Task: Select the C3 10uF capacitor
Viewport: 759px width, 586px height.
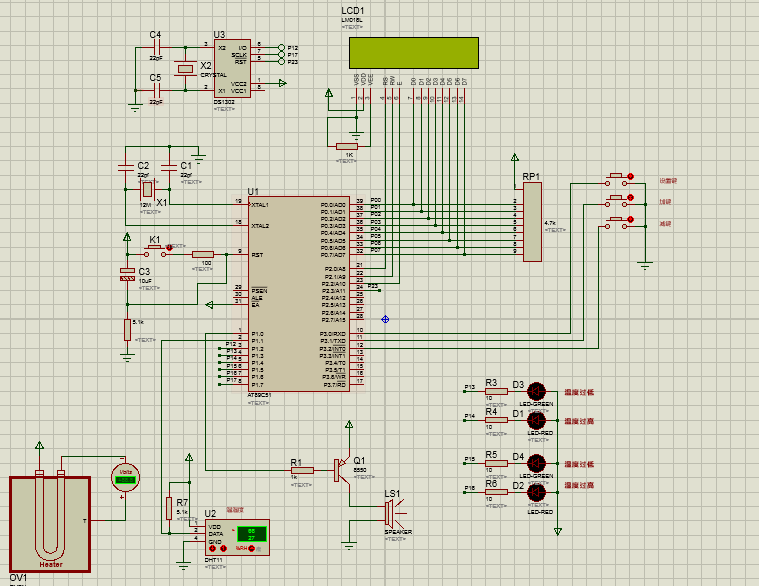Action: coord(127,274)
